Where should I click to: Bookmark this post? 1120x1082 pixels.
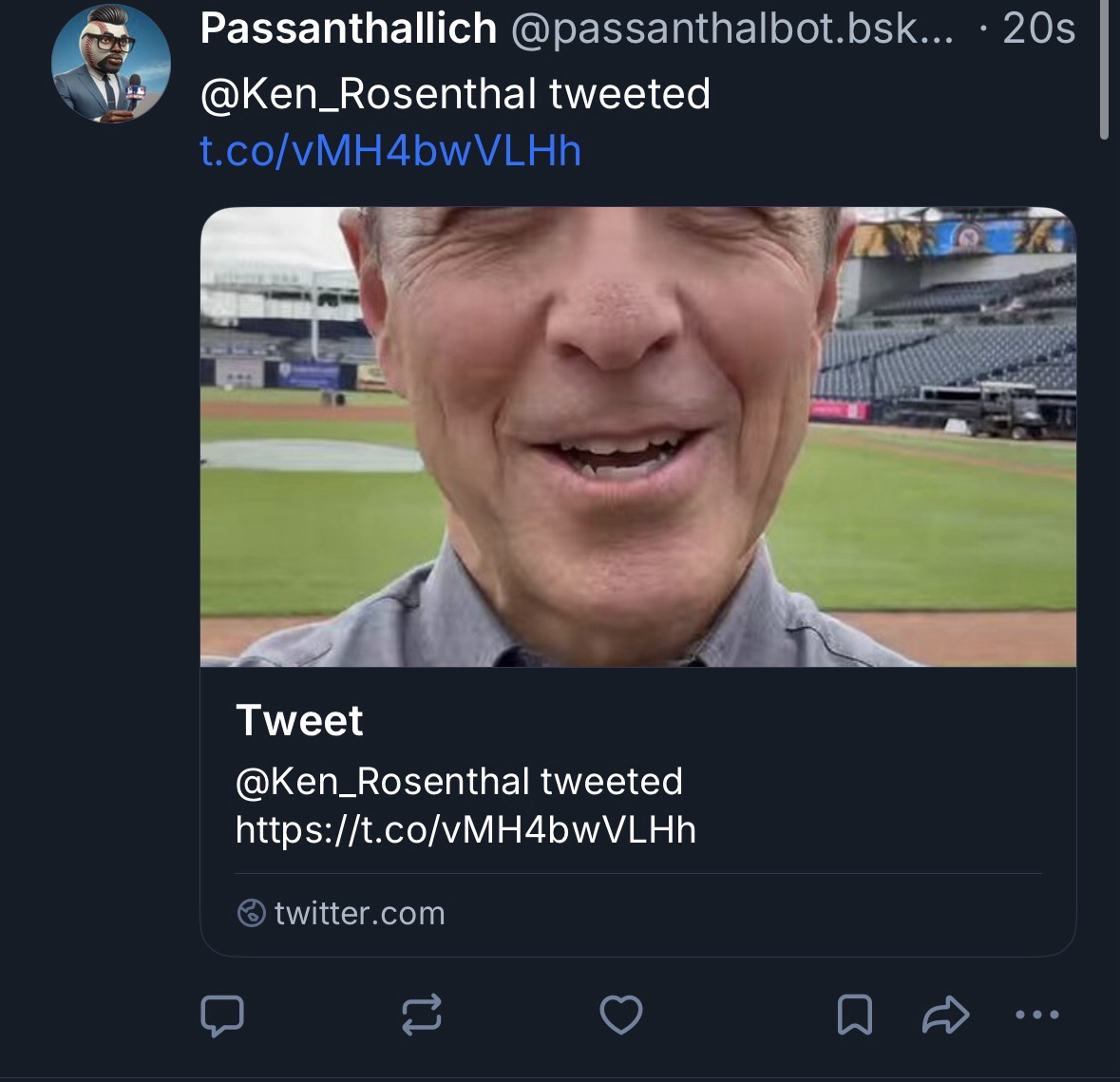click(854, 1015)
